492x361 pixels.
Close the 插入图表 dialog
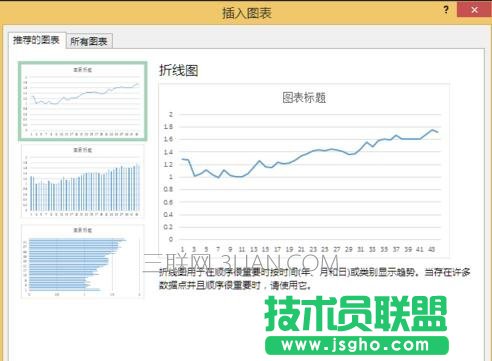[474, 10]
